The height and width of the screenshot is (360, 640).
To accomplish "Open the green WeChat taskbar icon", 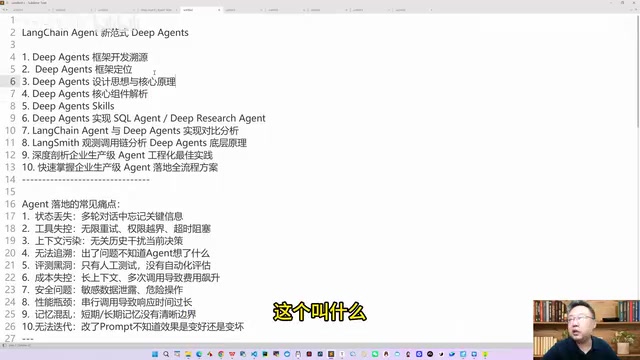I will [375, 354].
